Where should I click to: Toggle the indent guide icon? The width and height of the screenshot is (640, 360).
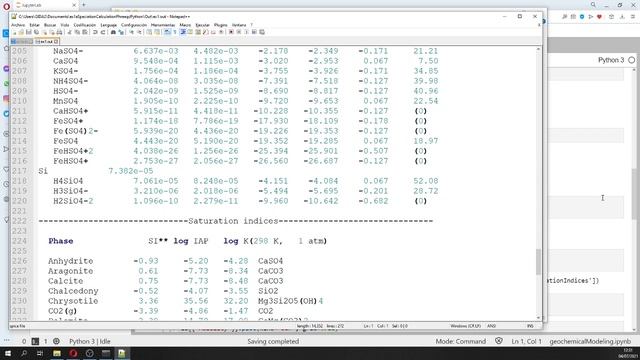[x=183, y=32]
